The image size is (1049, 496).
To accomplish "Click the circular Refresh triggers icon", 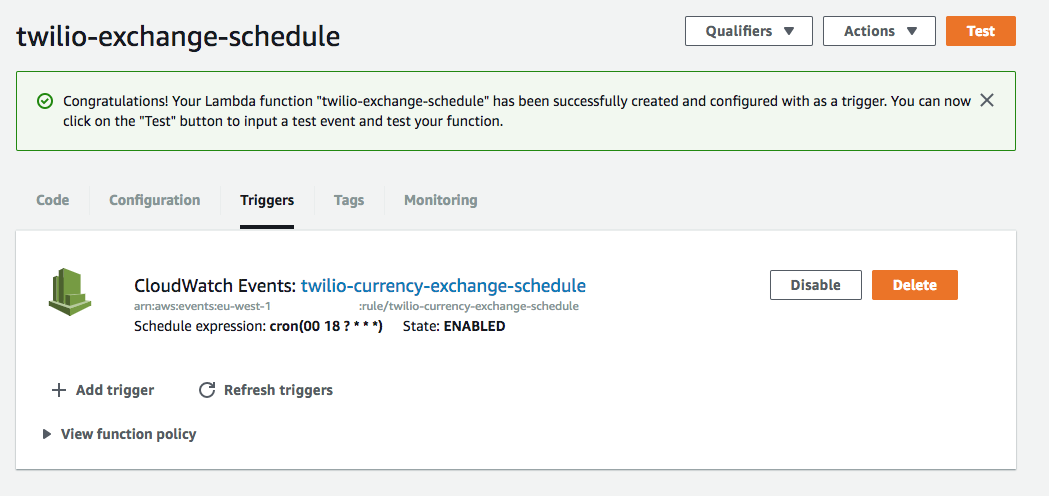I will click(x=207, y=390).
